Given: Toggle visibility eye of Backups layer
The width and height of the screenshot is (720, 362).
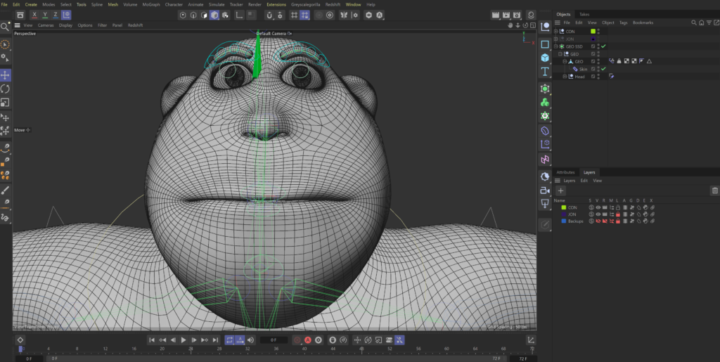Looking at the screenshot, I should click(598, 221).
